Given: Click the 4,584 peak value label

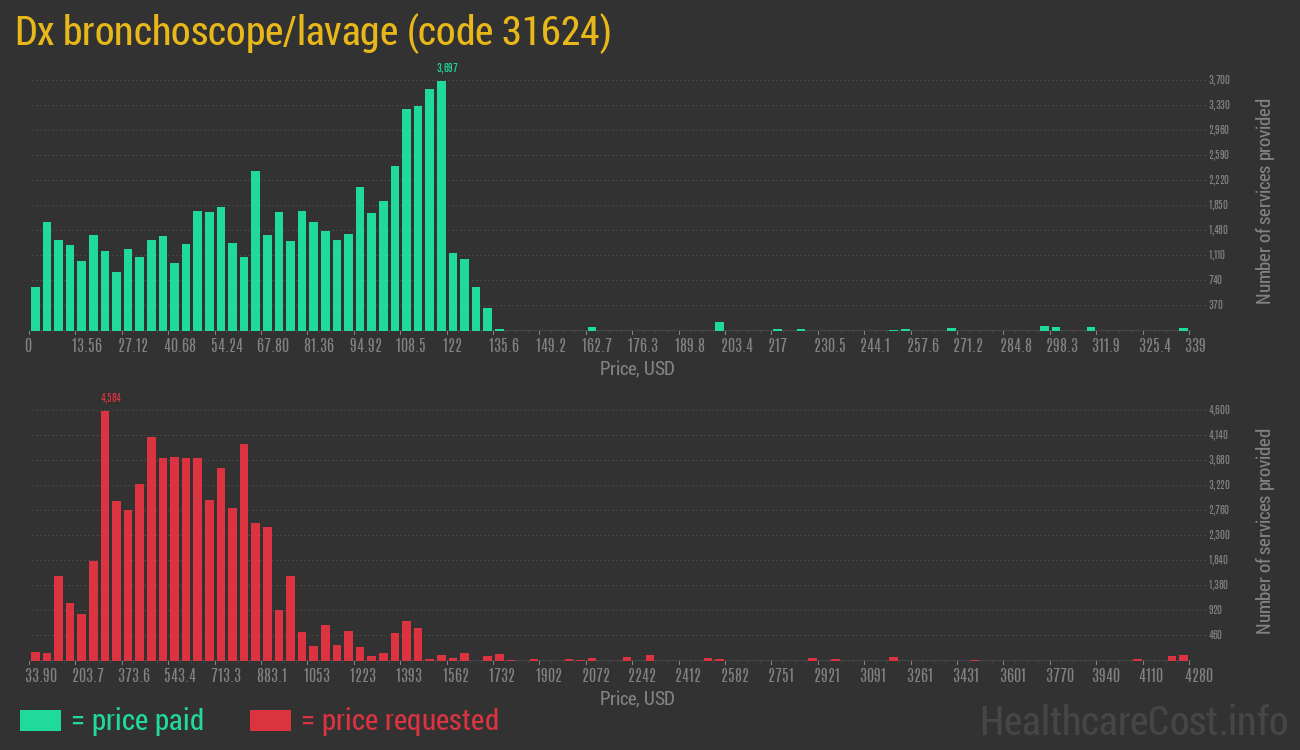Looking at the screenshot, I should tap(111, 398).
